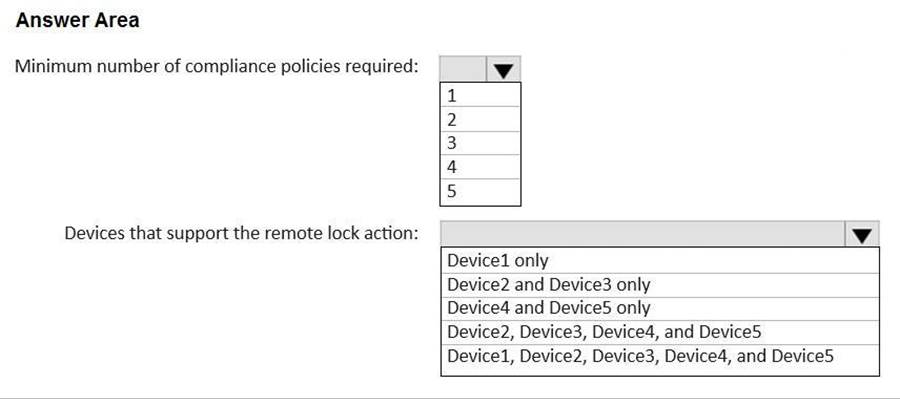Choose 'Device2 and Device3 only'
The image size is (900, 399).
coord(660,285)
